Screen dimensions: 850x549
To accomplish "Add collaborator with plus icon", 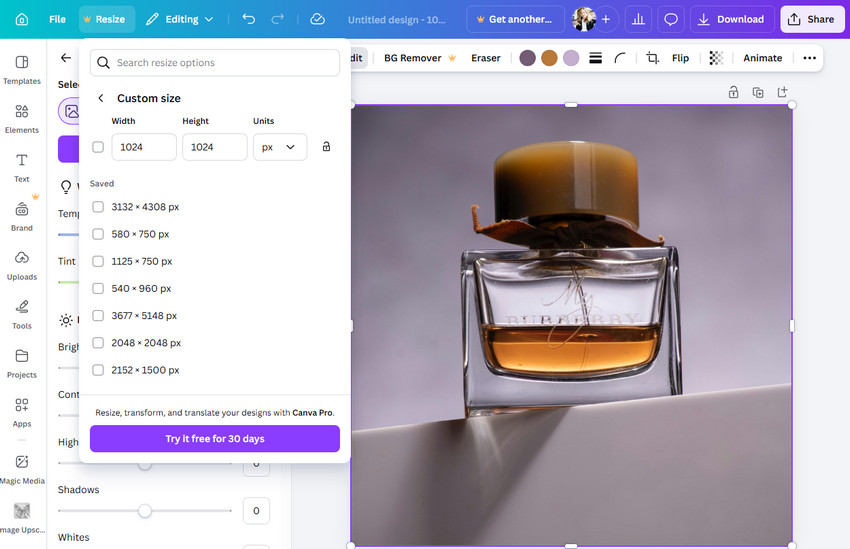I will tap(606, 20).
